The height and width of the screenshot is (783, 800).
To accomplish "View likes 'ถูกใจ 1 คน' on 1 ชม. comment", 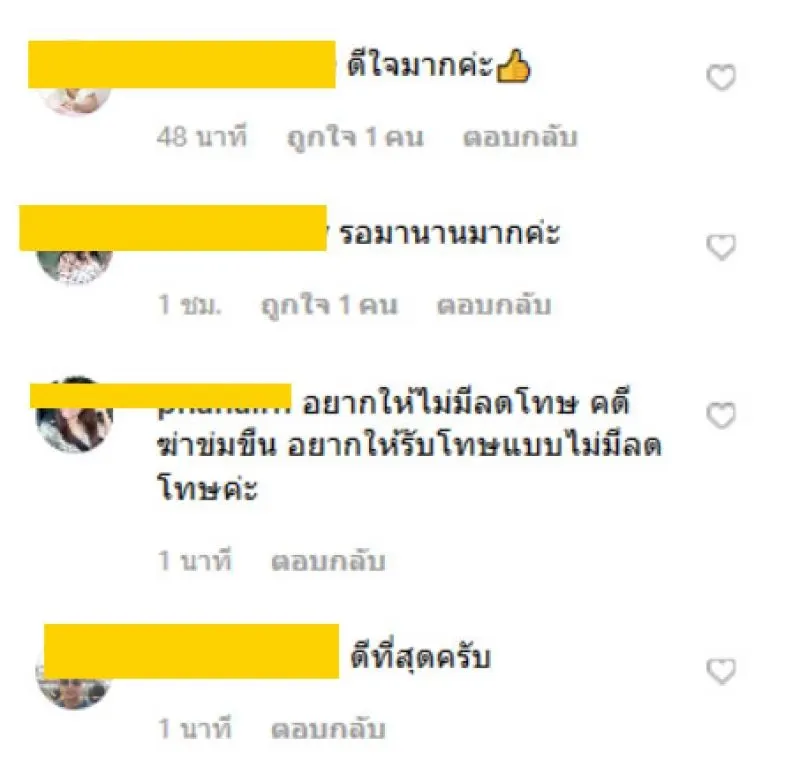I will pos(329,306).
